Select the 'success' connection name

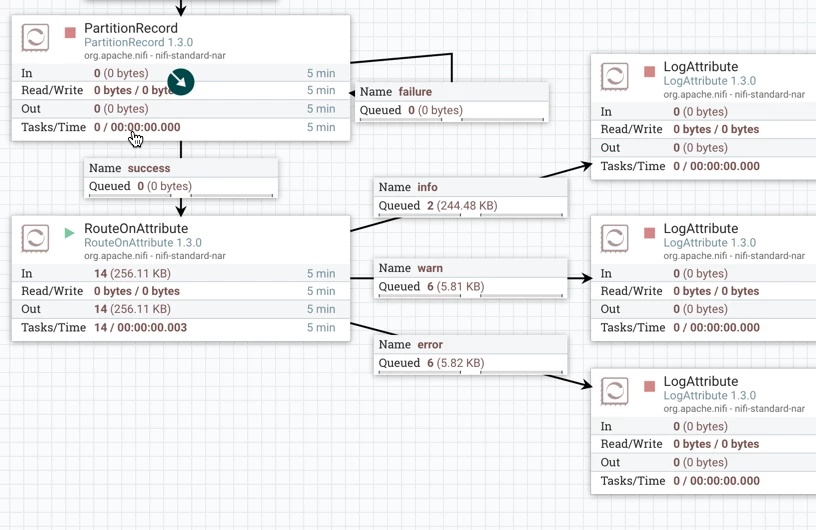pyautogui.click(x=149, y=168)
